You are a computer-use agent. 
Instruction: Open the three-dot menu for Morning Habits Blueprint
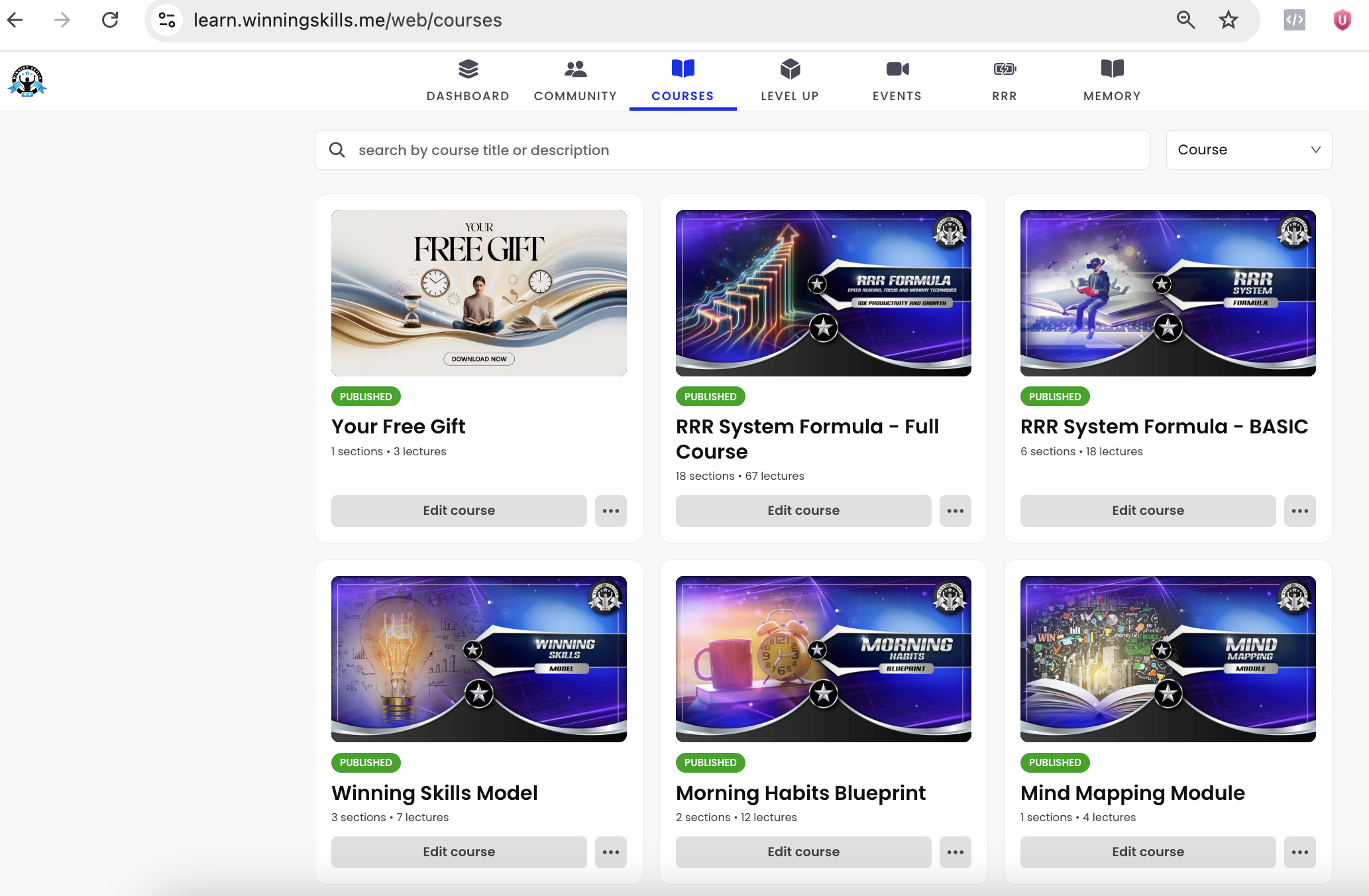click(955, 852)
